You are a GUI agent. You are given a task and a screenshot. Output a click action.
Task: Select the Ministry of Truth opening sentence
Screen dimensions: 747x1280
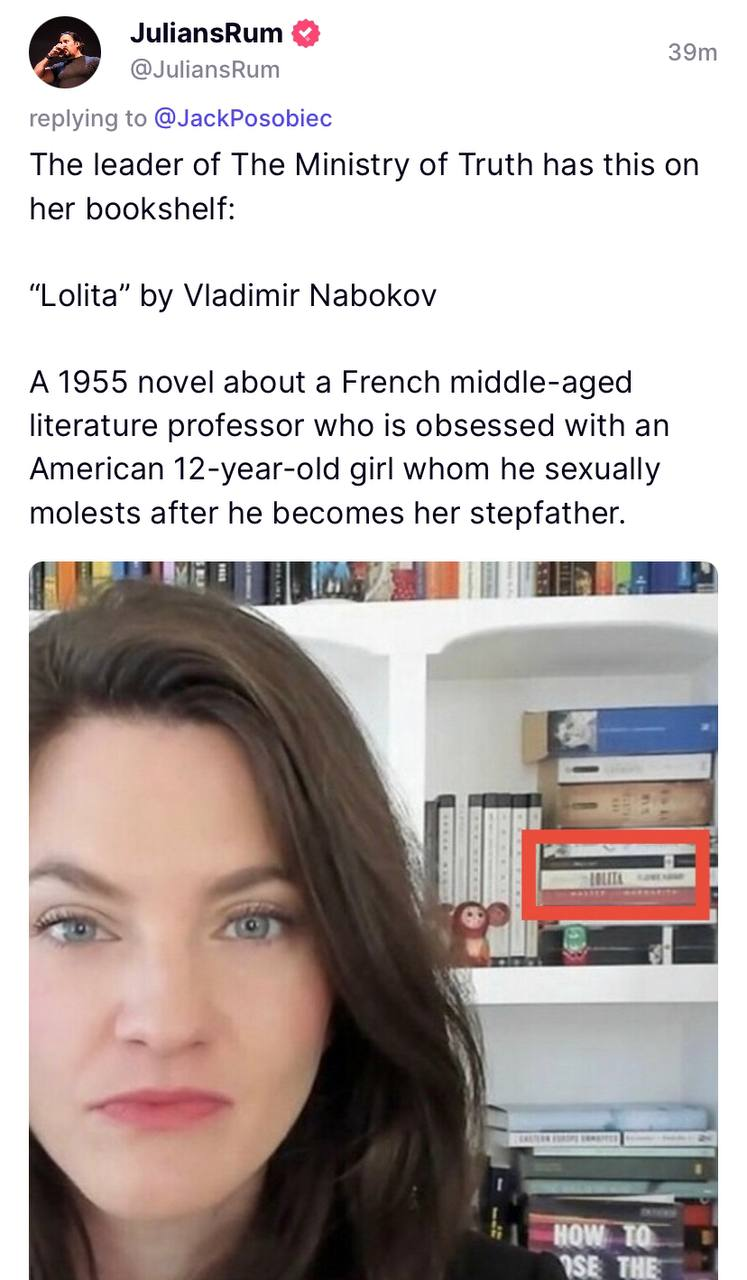click(x=364, y=186)
